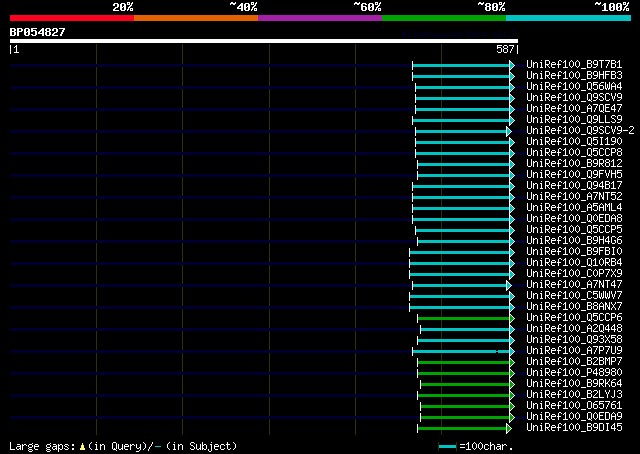Image resolution: width=640 pixels, height=454 pixels.
Task: Click the cyan 100char scale bar sample
Action: pos(447,447)
